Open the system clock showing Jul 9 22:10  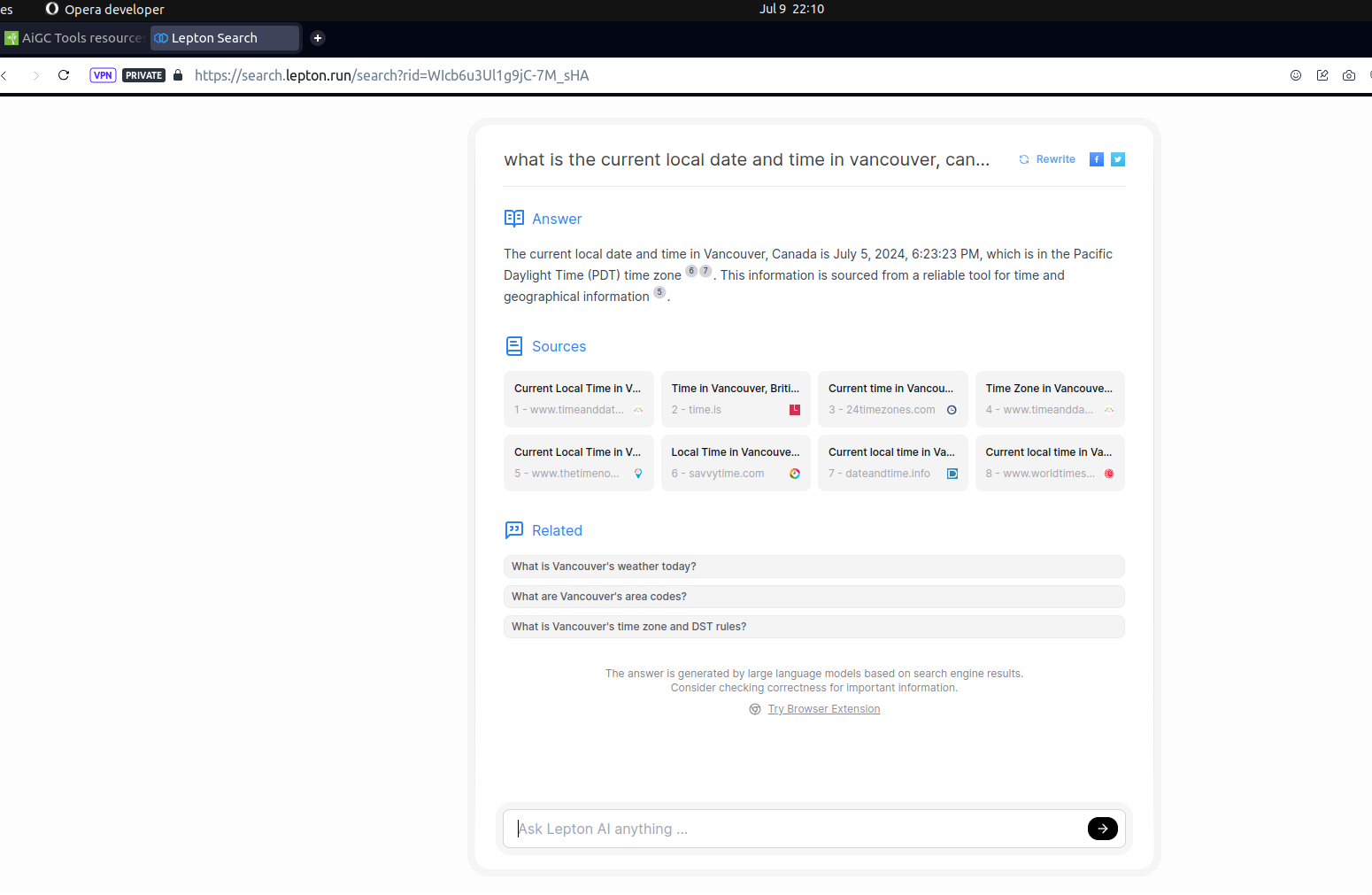[x=791, y=9]
